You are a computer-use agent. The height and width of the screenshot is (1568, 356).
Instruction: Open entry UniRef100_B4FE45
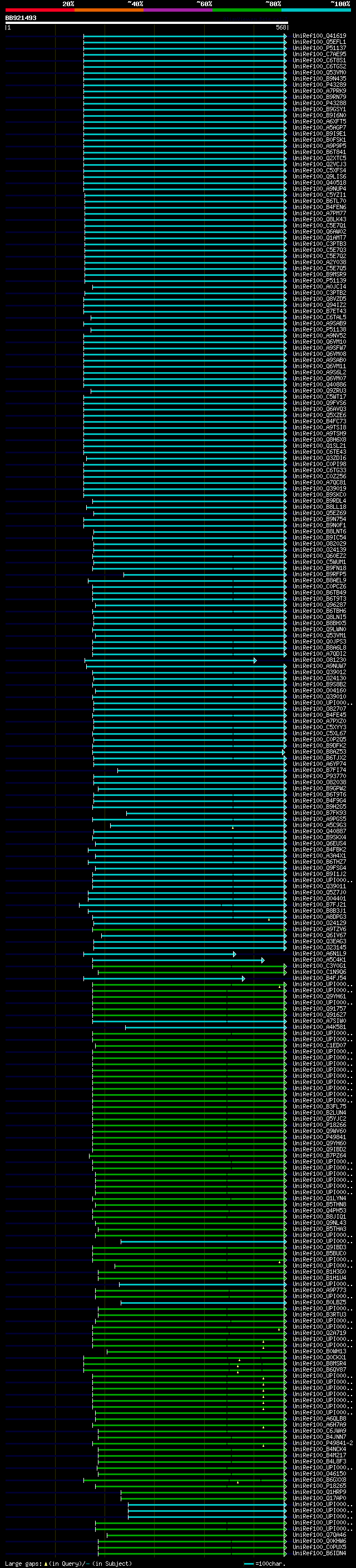(319, 715)
